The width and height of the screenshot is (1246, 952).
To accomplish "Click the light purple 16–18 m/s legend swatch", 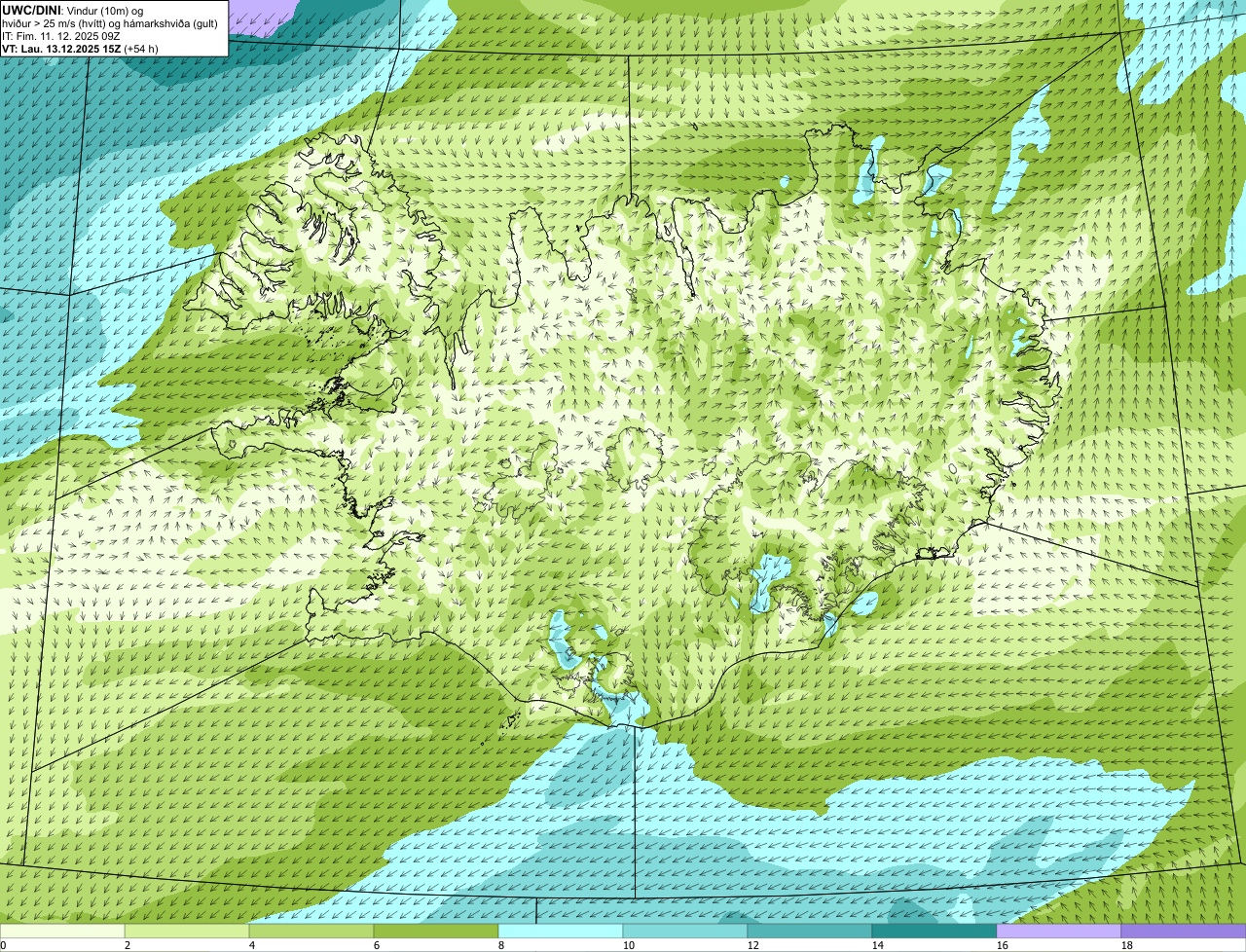I will pyautogui.click(x=1059, y=932).
